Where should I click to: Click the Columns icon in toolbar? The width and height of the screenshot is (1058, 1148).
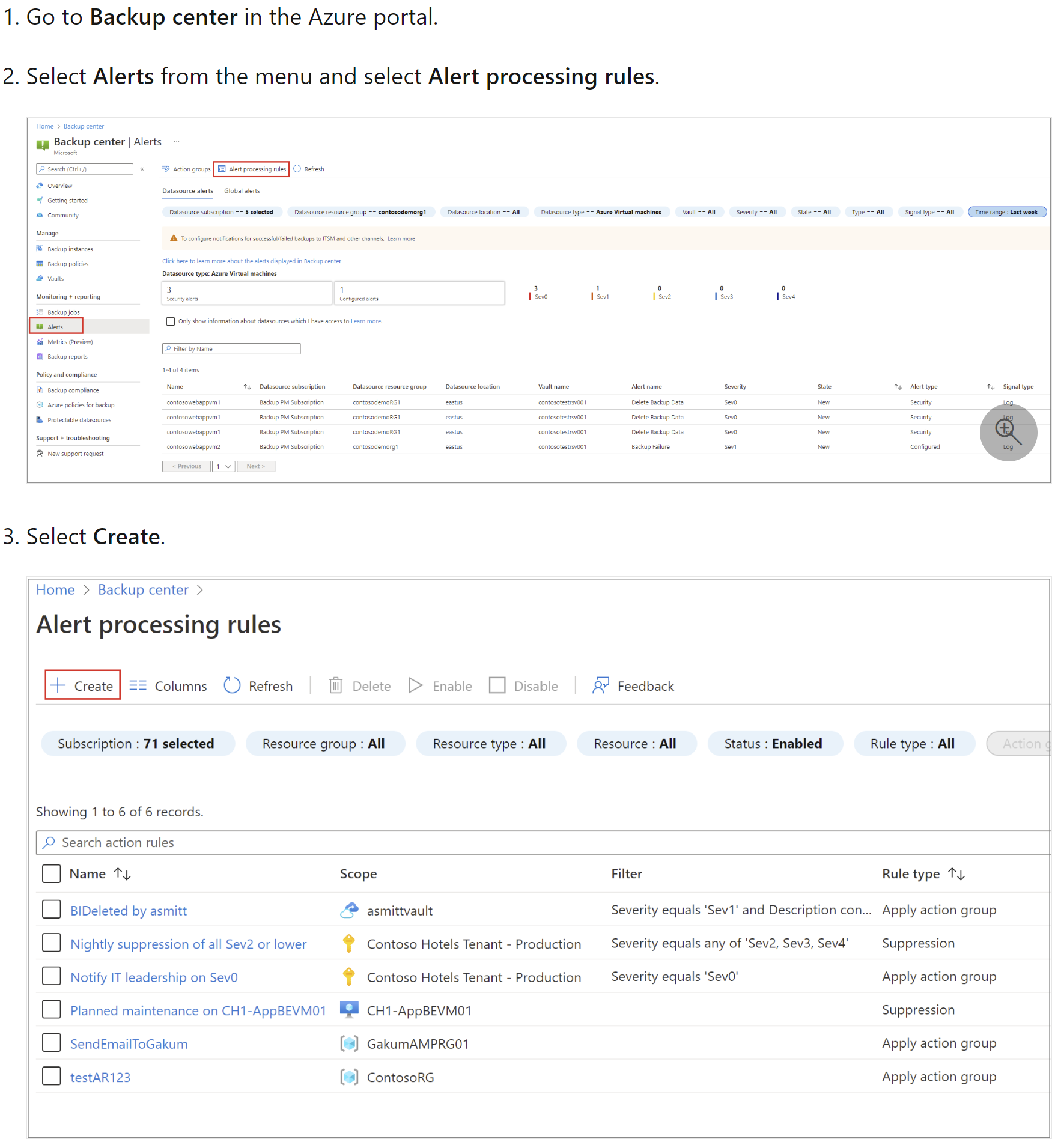[x=138, y=685]
